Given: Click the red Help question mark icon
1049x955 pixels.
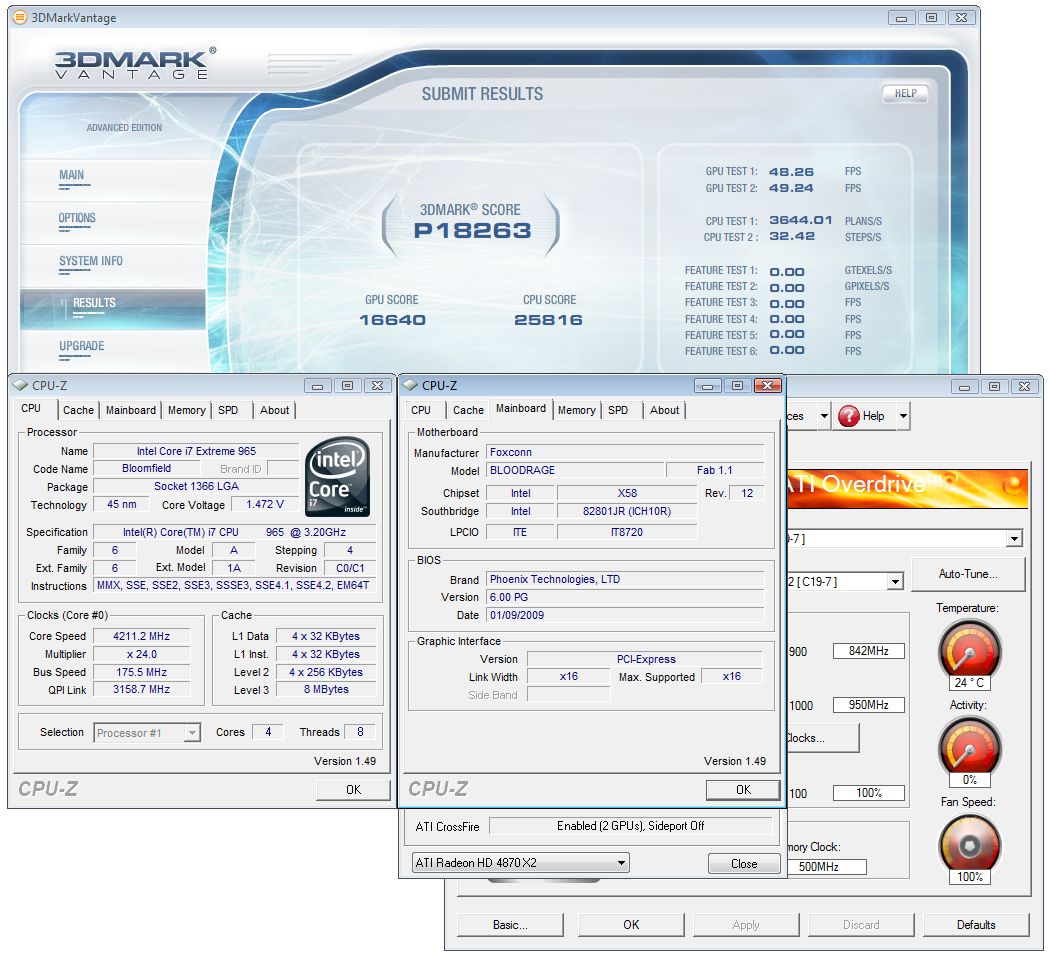Looking at the screenshot, I should click(x=849, y=416).
